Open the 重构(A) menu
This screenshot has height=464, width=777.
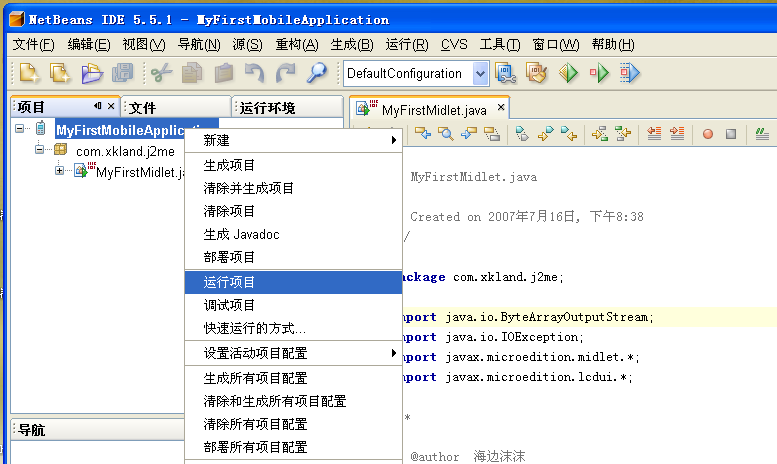[297, 45]
